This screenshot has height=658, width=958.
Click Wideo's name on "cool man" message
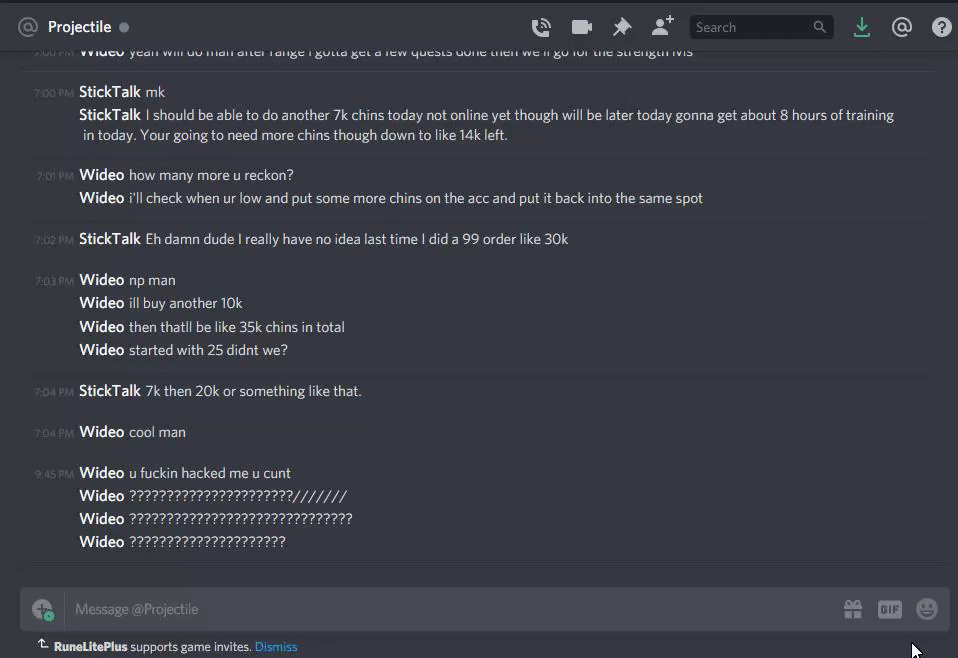click(x=102, y=432)
